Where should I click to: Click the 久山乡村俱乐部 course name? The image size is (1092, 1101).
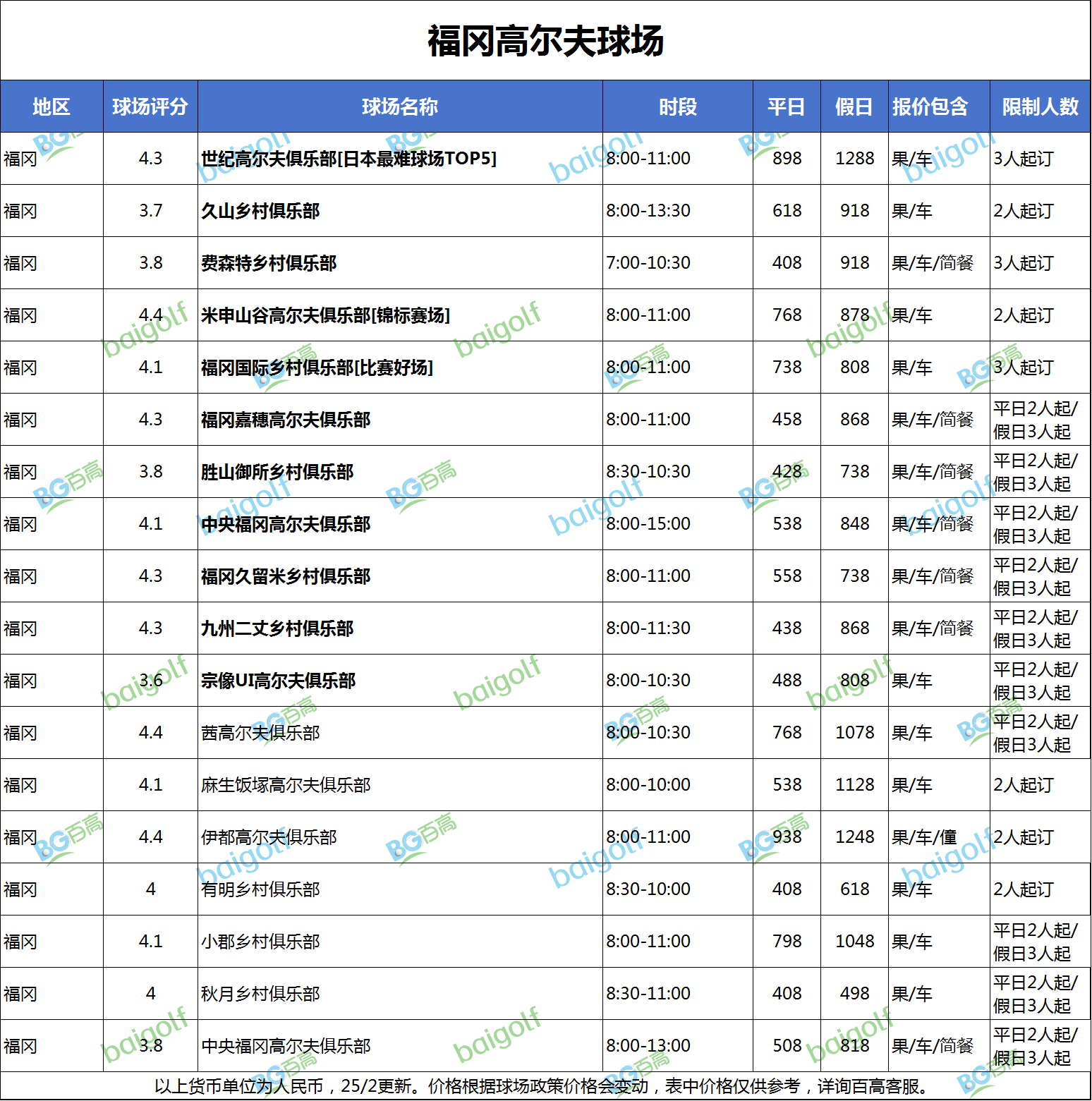[260, 211]
